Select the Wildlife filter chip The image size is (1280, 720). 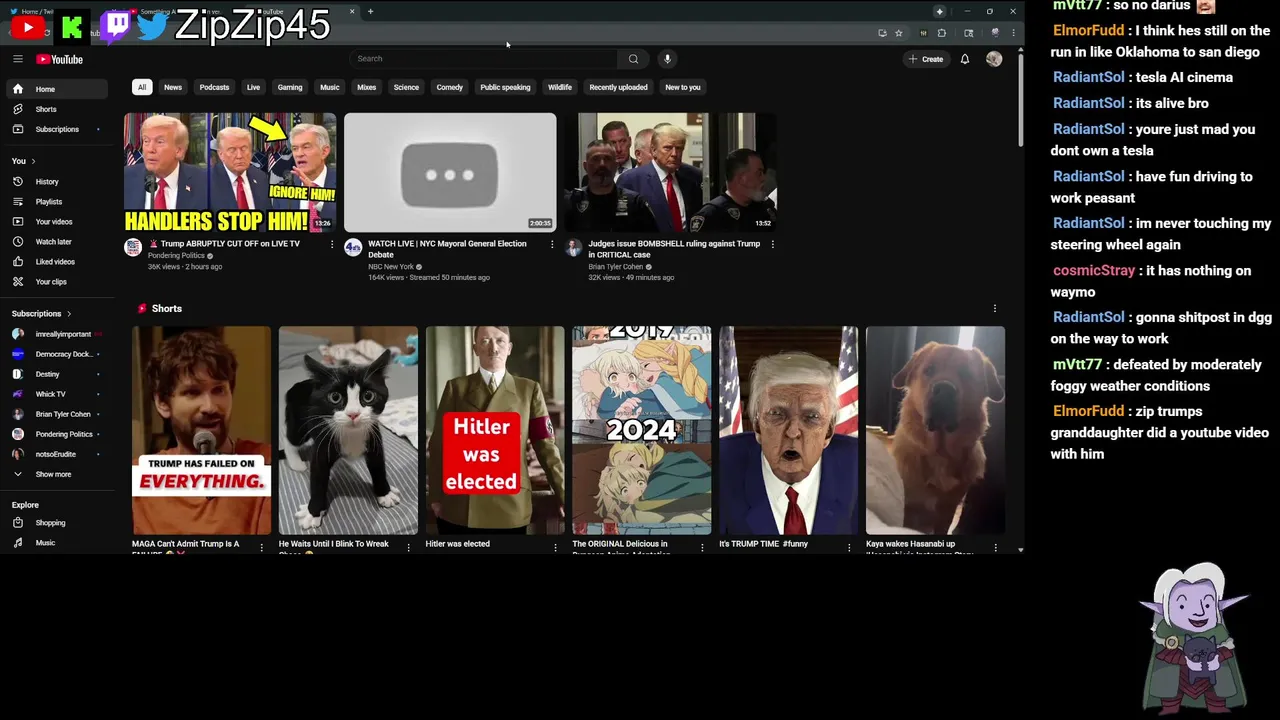560,87
